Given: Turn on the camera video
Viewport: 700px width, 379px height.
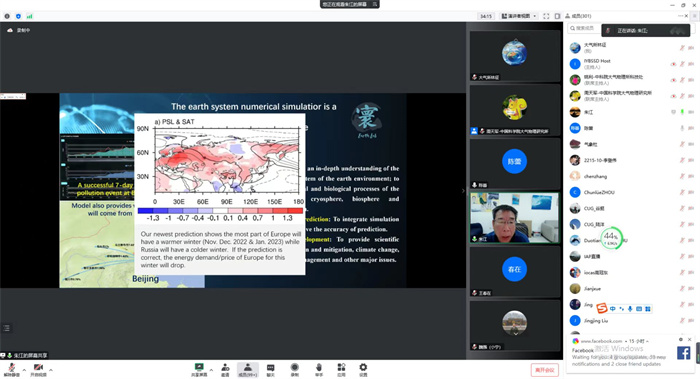Looking at the screenshot, I should (38, 369).
